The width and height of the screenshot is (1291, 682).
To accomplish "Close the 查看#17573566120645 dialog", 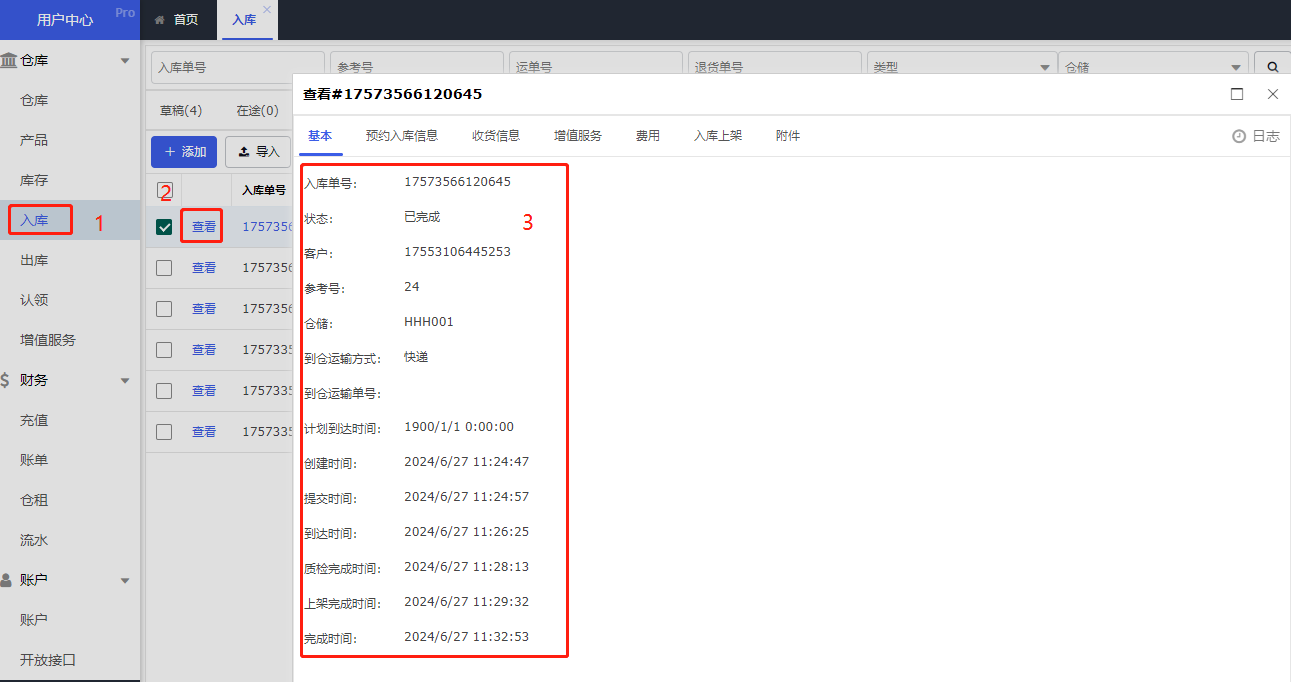I will coord(1273,94).
